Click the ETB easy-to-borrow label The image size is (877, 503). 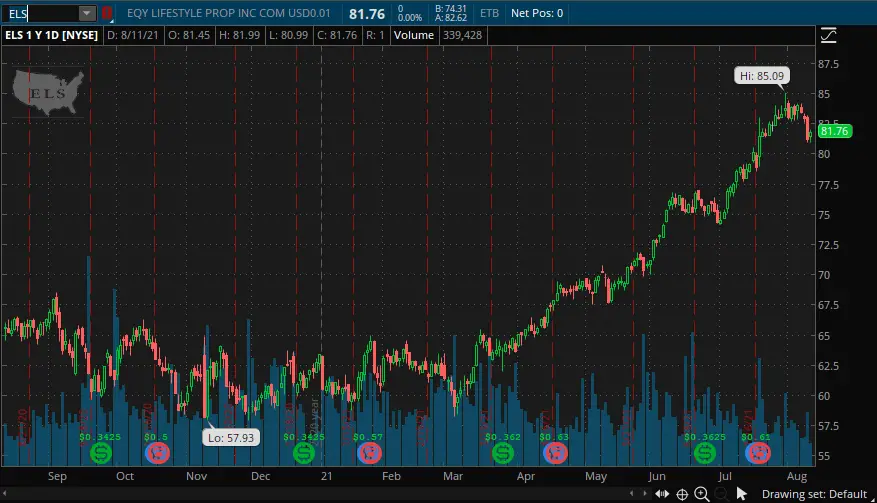tap(489, 13)
